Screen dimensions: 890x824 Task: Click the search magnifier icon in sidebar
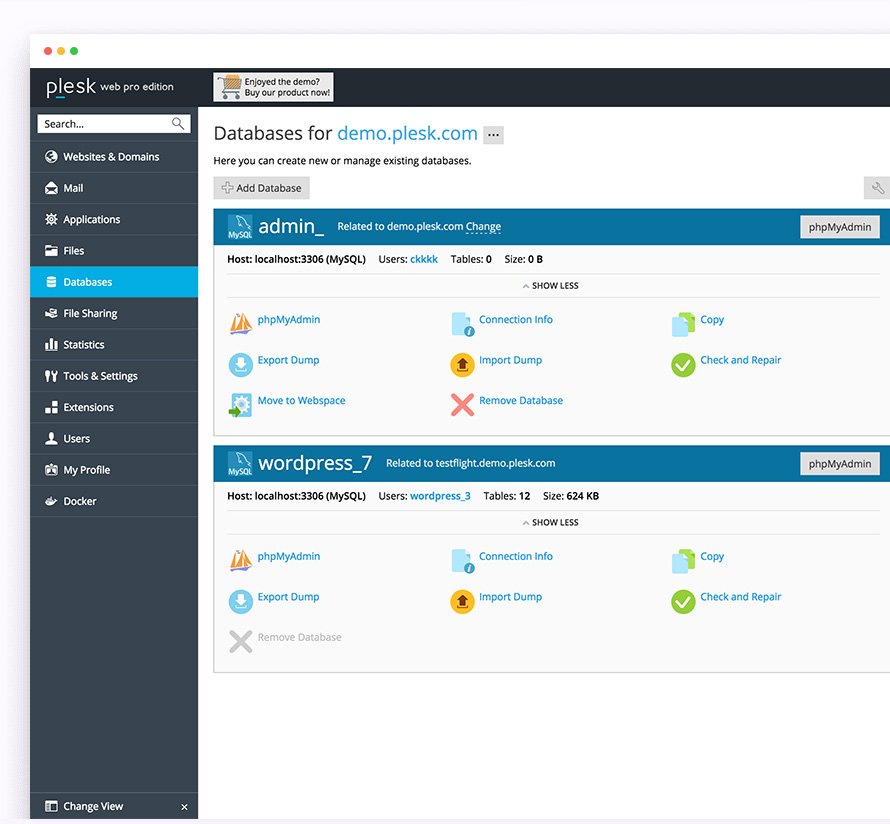point(178,123)
